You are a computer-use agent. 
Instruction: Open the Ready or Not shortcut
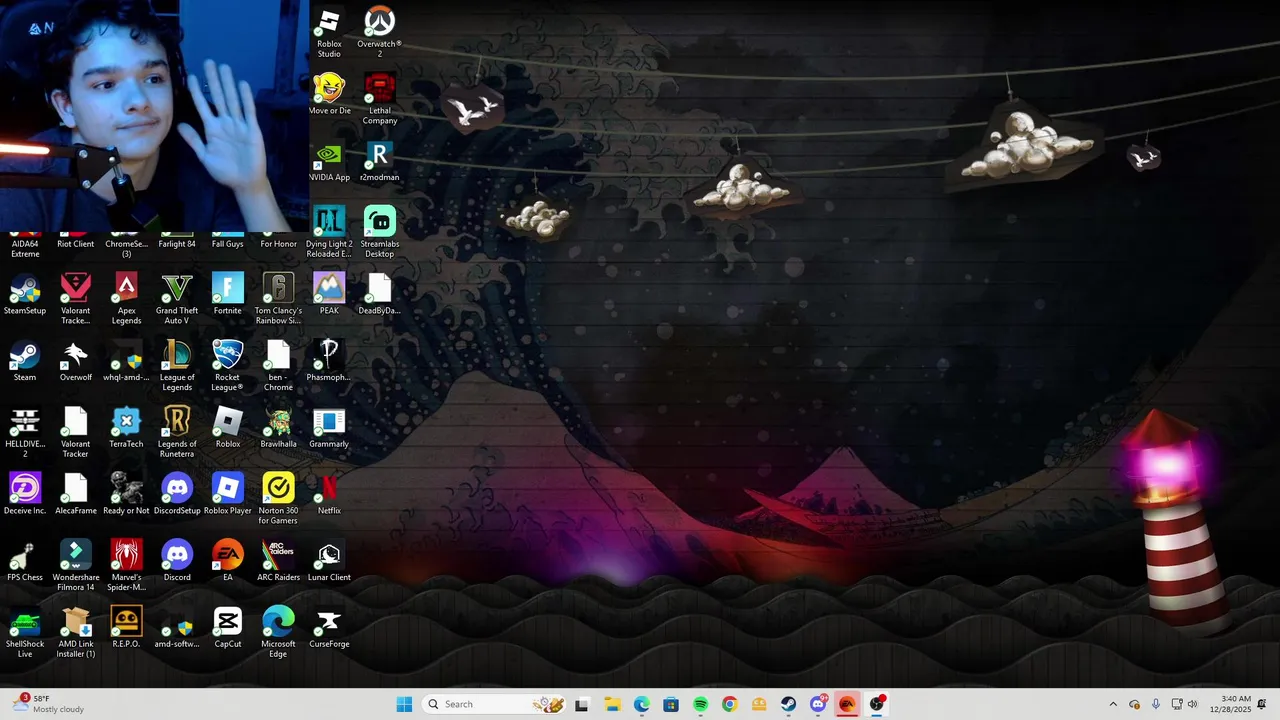[x=126, y=494]
